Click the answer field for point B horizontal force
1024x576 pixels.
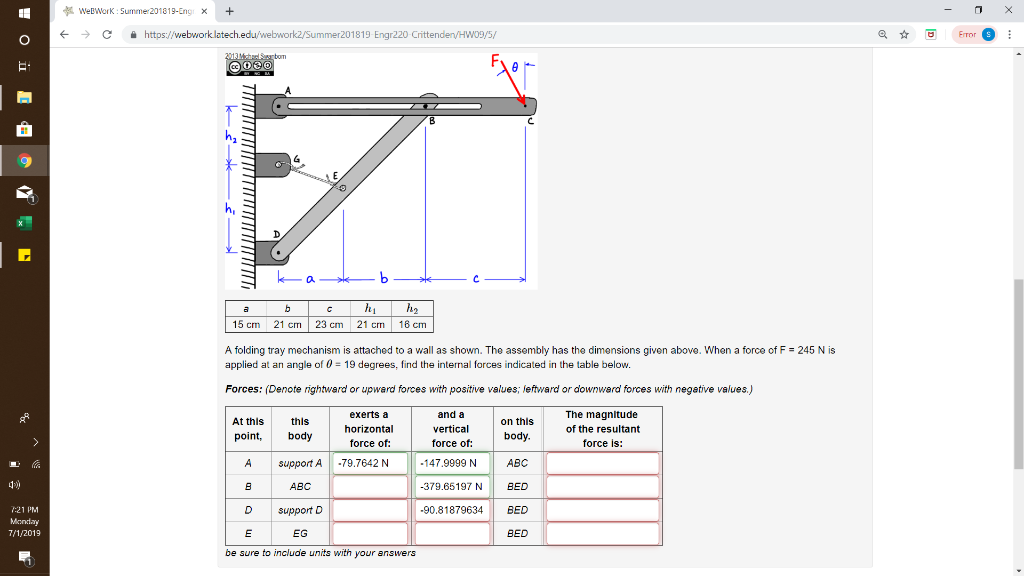coord(370,485)
